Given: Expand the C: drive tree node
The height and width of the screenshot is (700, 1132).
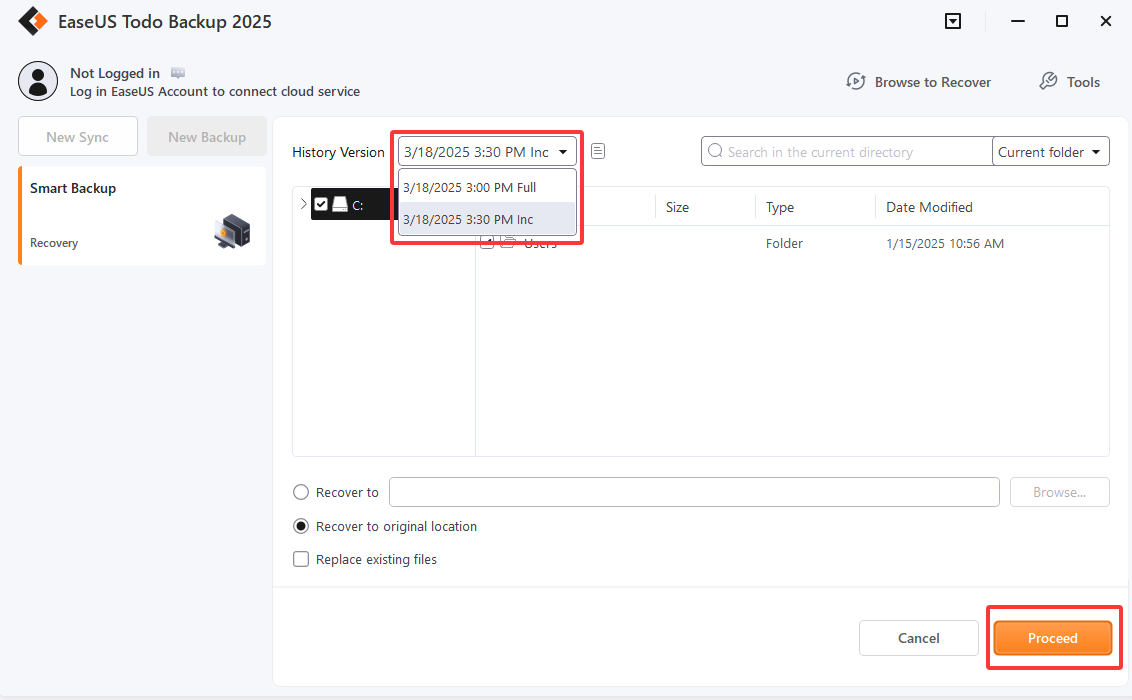Looking at the screenshot, I should (303, 204).
